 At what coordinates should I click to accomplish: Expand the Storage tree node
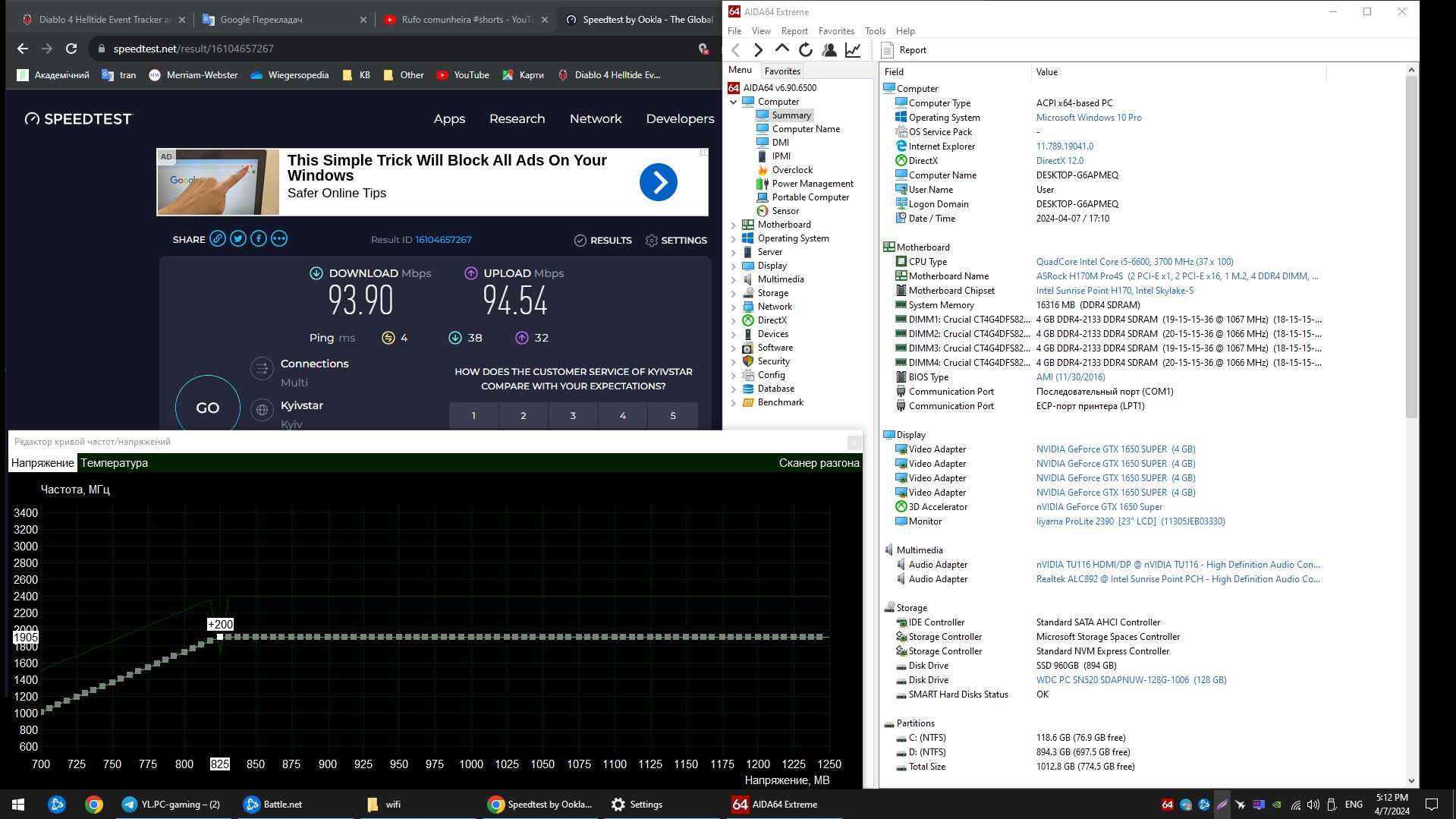[734, 293]
